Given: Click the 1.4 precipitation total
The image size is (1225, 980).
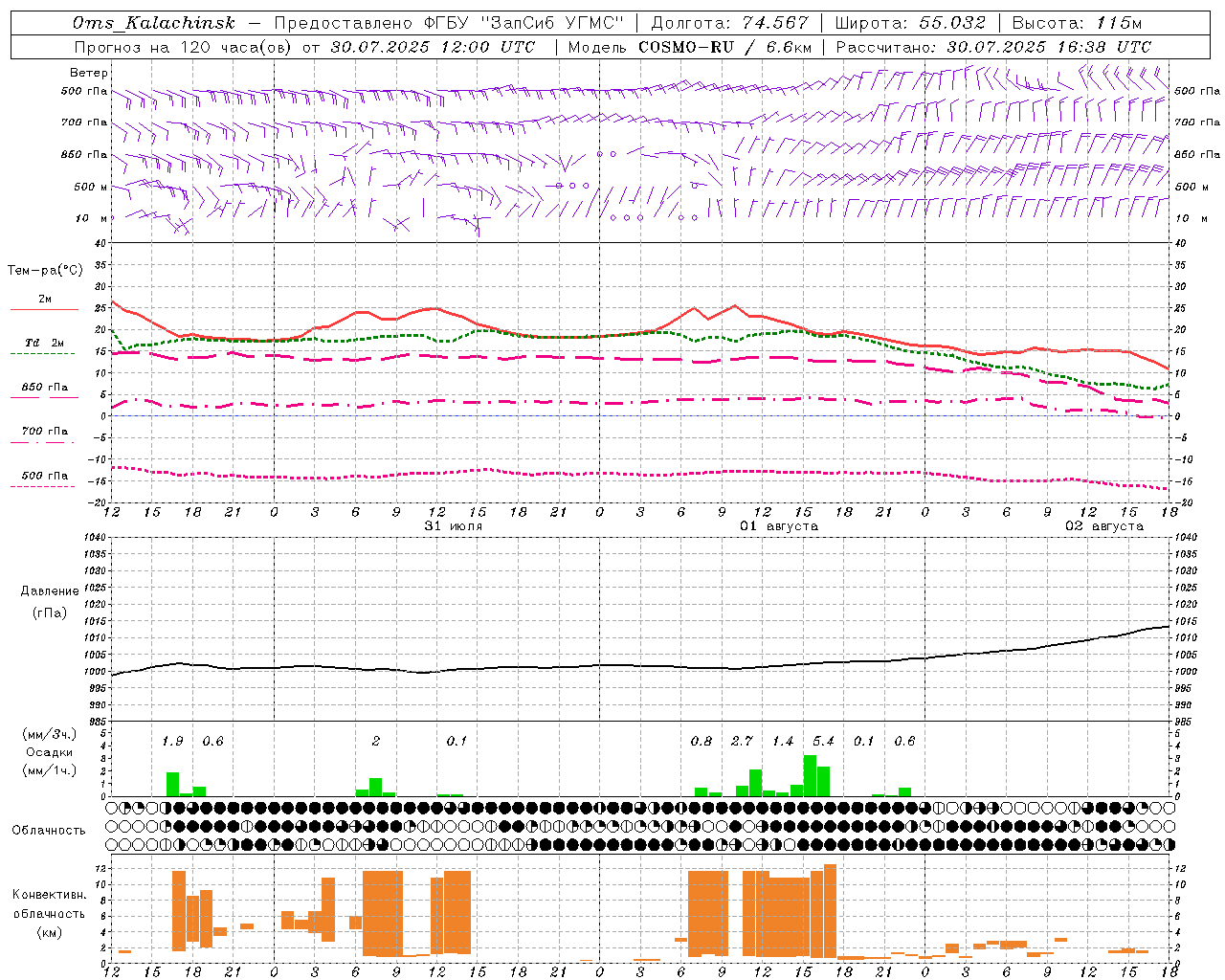Looking at the screenshot, I should 783,741.
